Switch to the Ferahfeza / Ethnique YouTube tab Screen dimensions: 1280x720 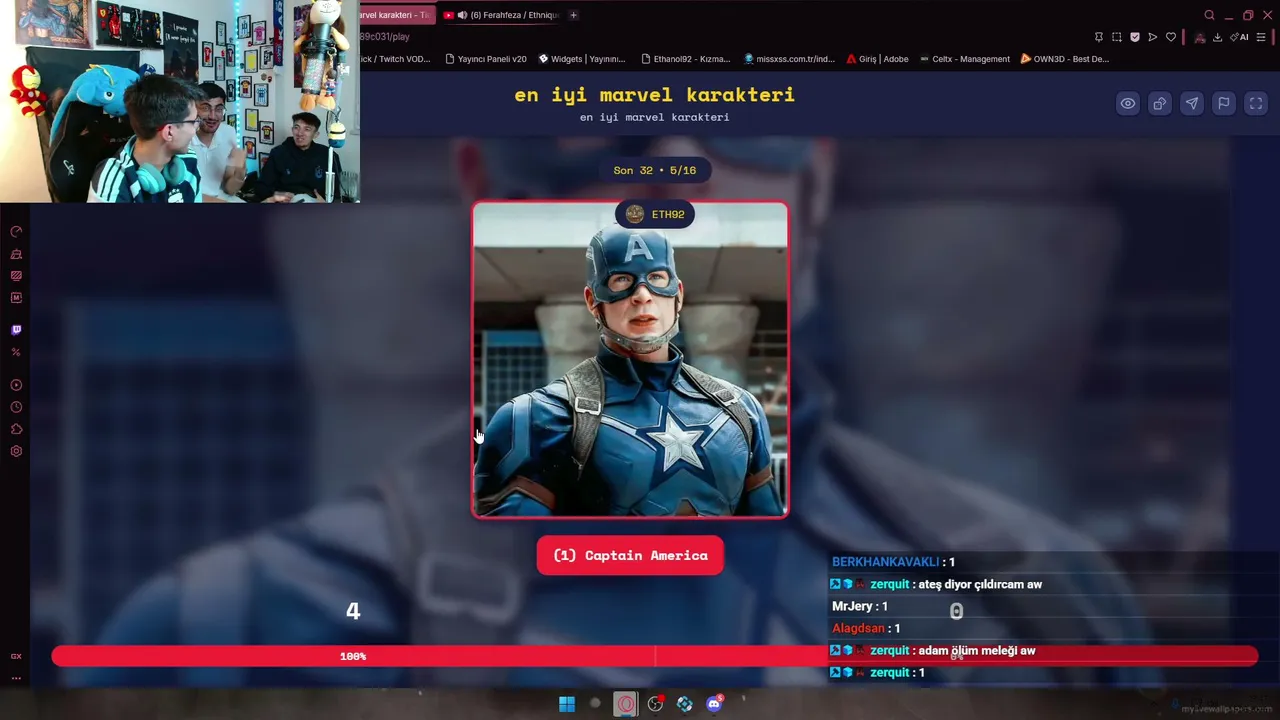tap(500, 15)
